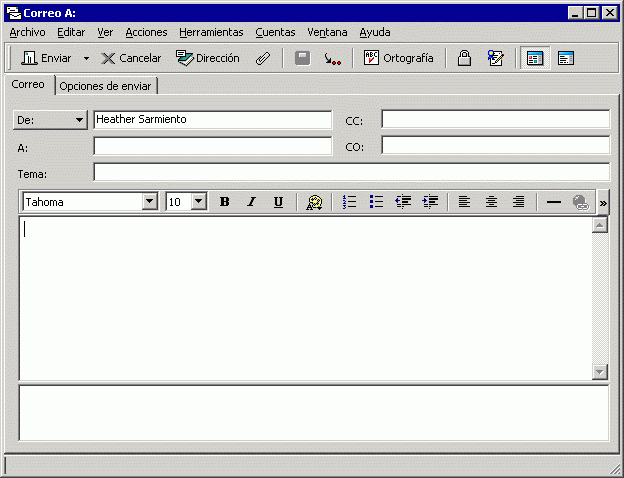Open the Herramientas menu
Viewport: 624px width, 478px height.
tap(211, 32)
